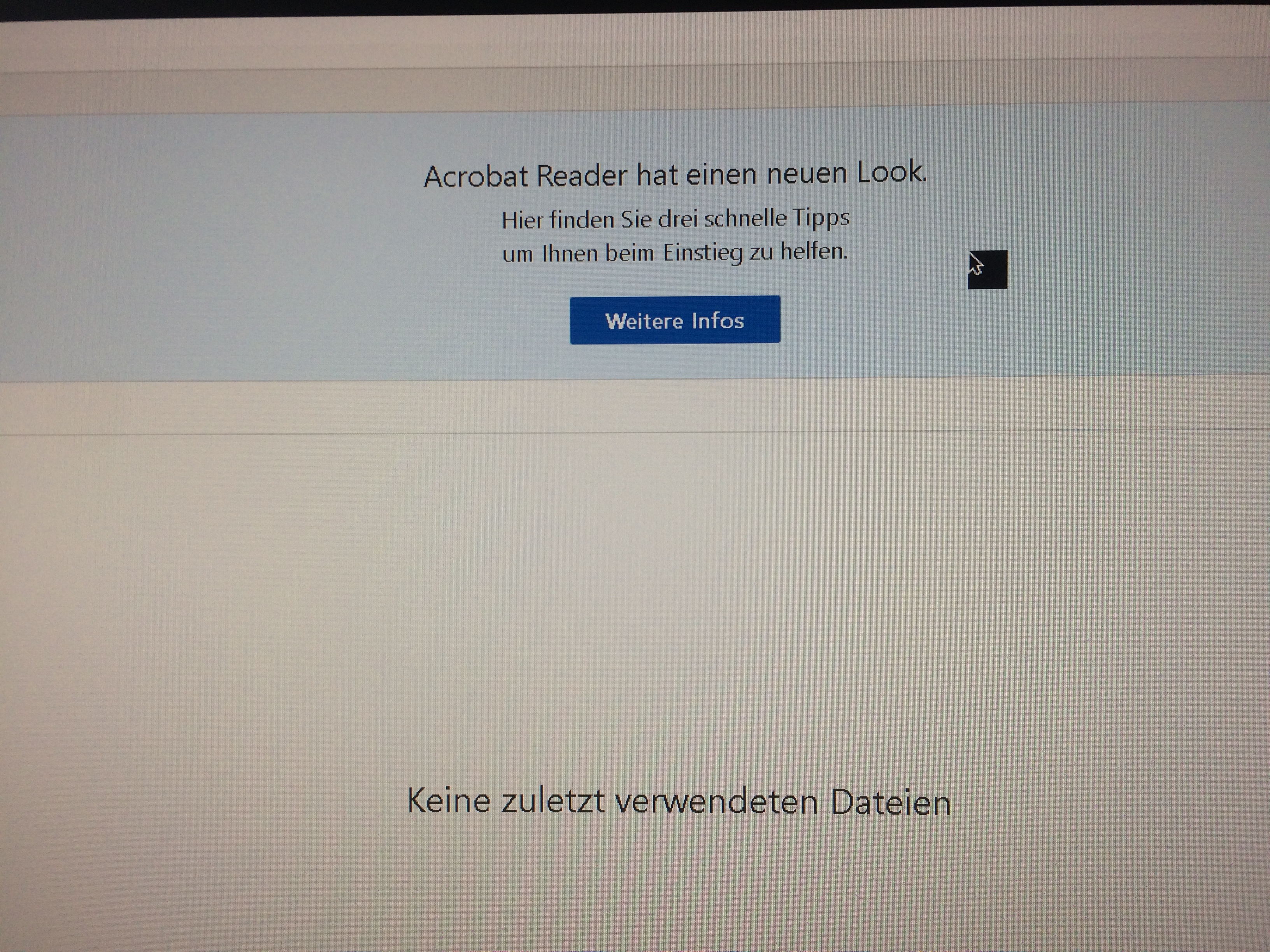This screenshot has height=952, width=1270.
Task: Click the word Acrobat in the banner heading
Action: pyautogui.click(x=476, y=176)
